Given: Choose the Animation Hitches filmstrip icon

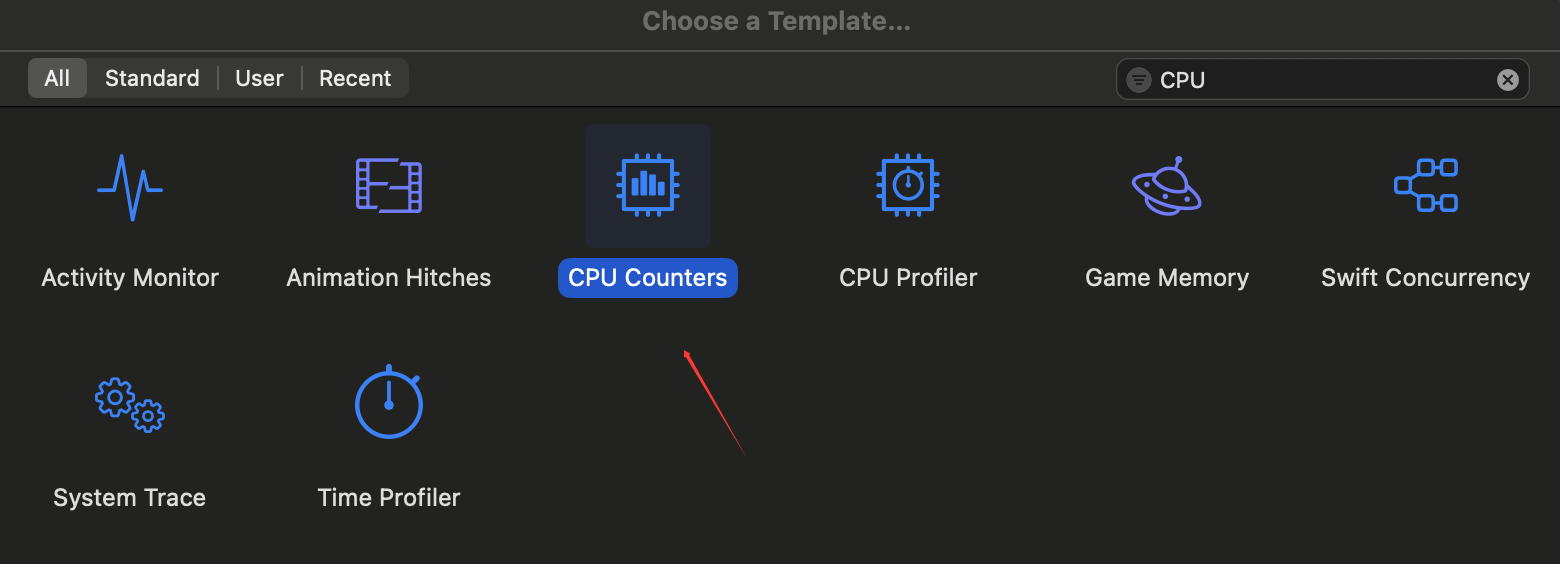Looking at the screenshot, I should 389,185.
